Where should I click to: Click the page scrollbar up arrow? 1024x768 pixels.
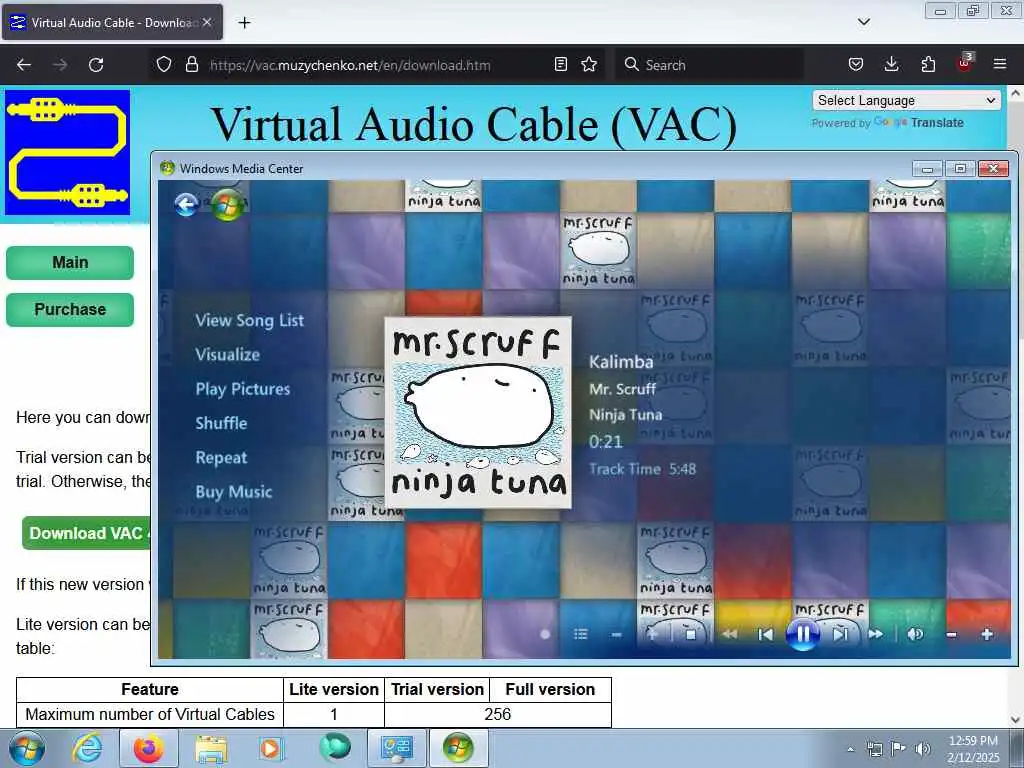pyautogui.click(x=1016, y=93)
